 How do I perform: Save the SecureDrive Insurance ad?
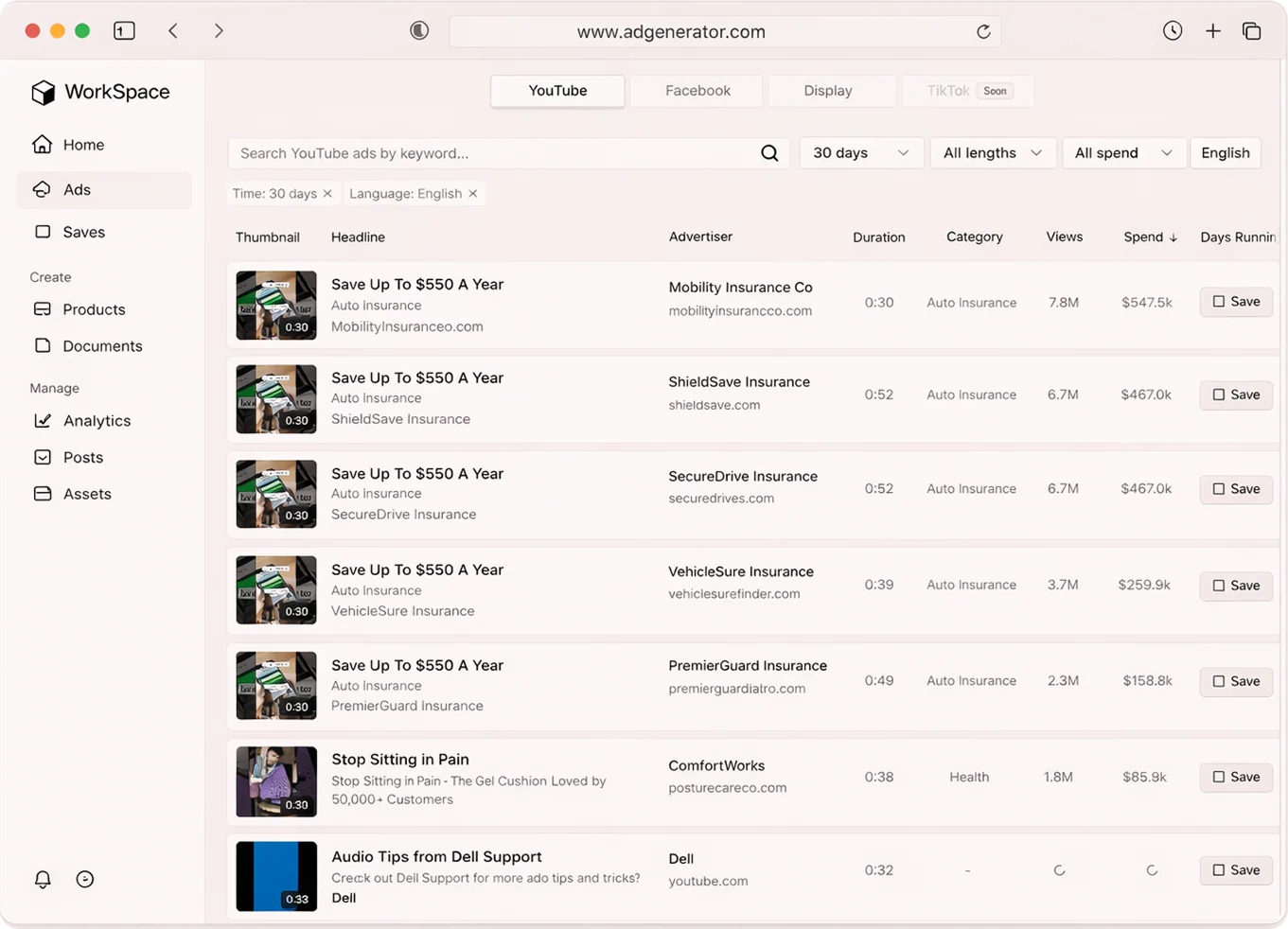1236,489
